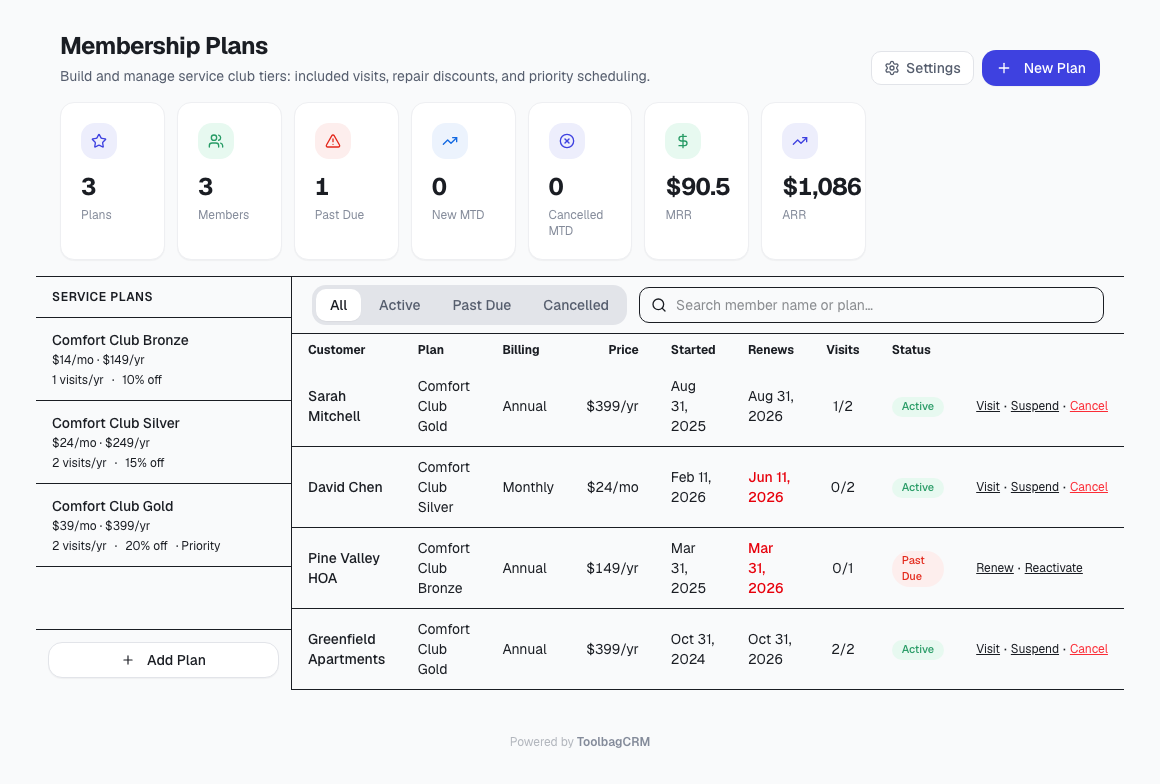Click the Greenfield Apartments customer name
Screen dimensions: 1160x784
pyautogui.click(x=346, y=649)
